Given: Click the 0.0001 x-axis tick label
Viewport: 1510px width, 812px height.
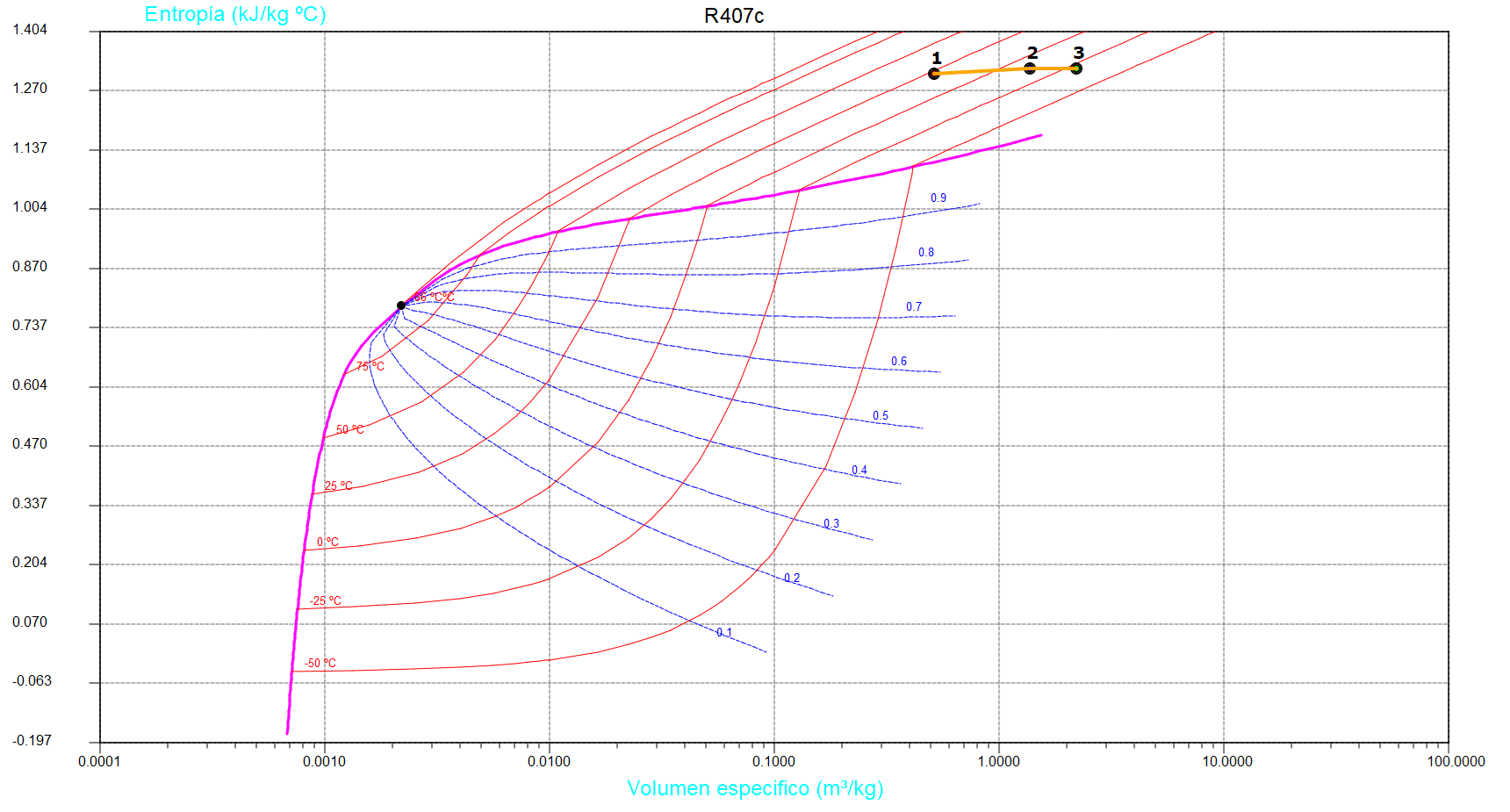Looking at the screenshot, I should click(99, 761).
